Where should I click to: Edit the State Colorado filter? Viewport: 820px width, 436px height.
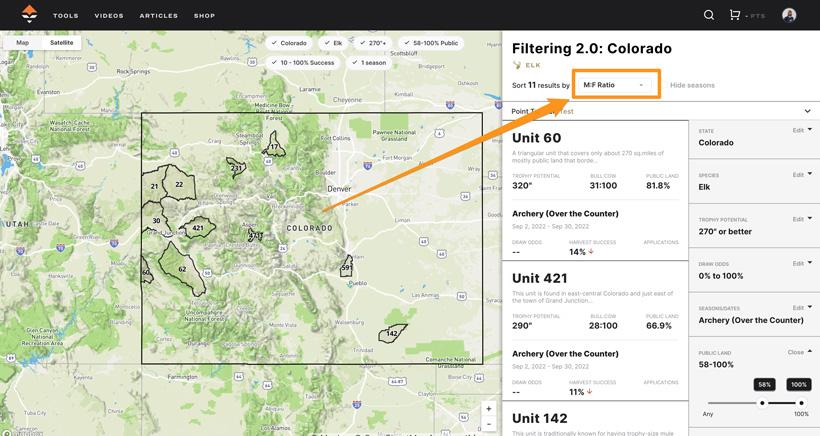coord(802,130)
